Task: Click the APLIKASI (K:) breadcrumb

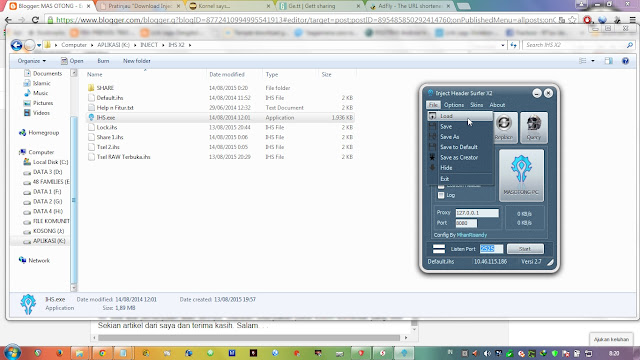Action: click(x=113, y=45)
